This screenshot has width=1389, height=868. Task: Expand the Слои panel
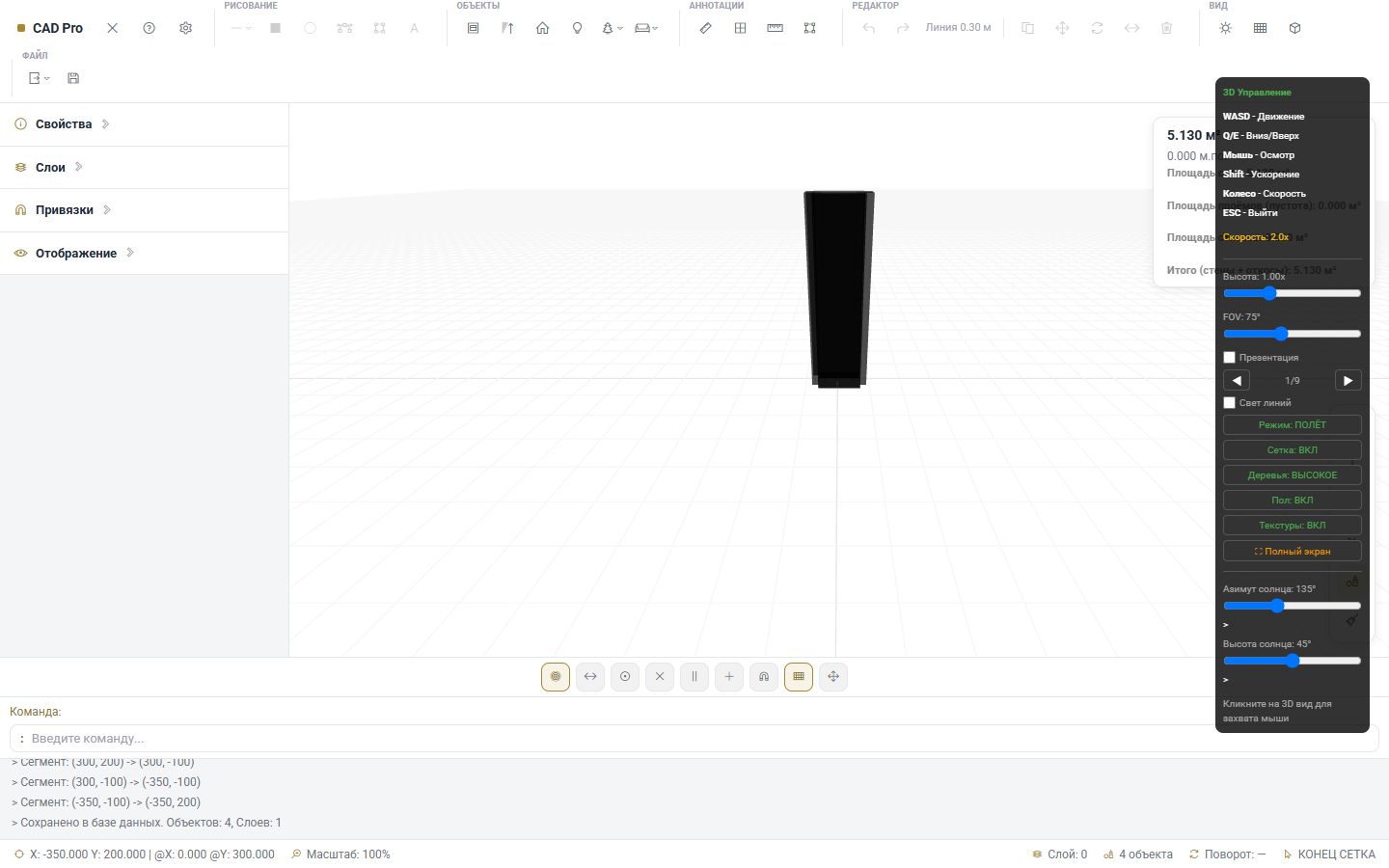(144, 167)
